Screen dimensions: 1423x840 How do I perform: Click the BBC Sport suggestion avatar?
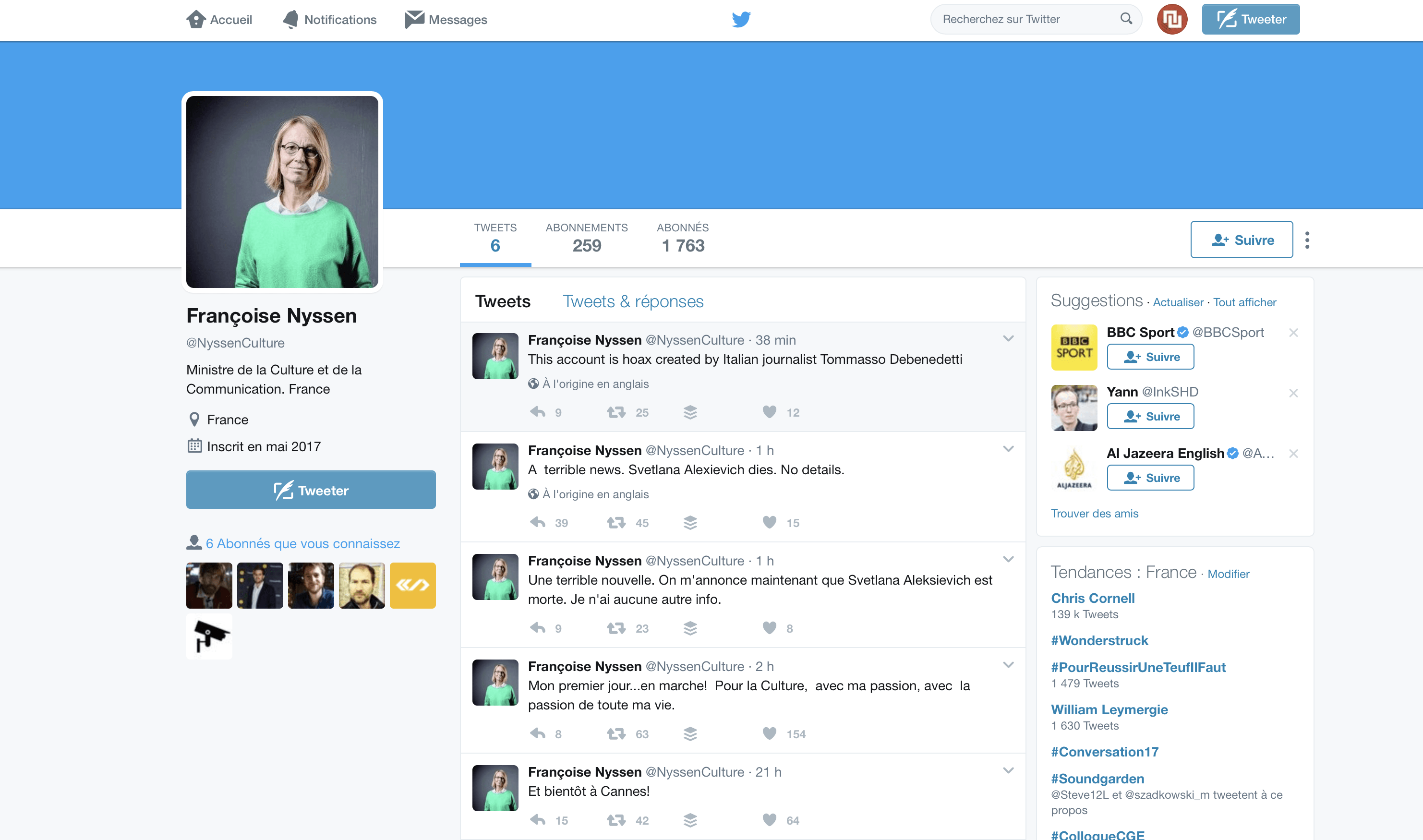(x=1074, y=347)
